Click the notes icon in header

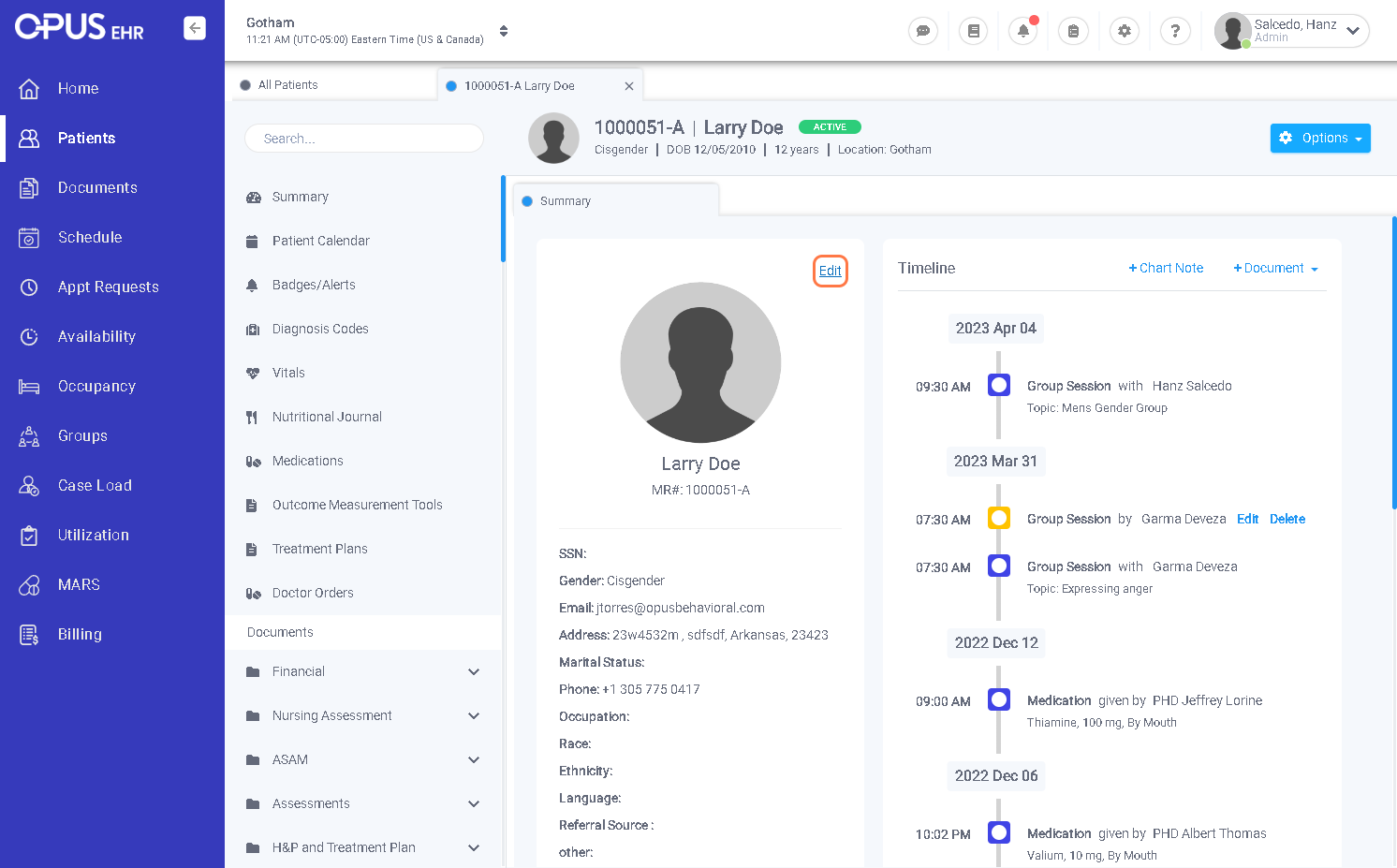tap(973, 31)
